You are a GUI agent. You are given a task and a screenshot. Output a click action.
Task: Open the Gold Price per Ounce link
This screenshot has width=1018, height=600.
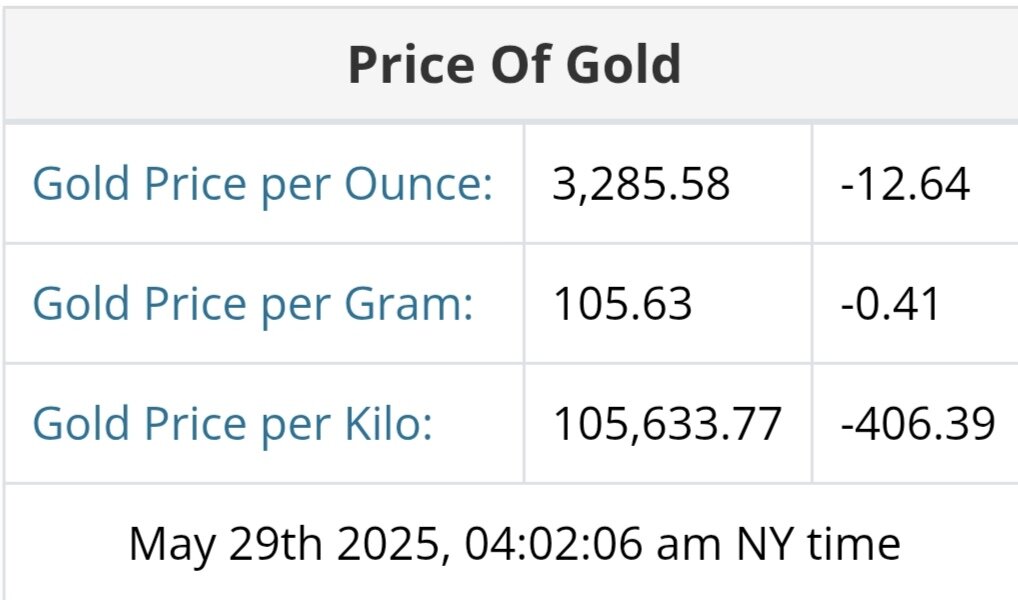pyautogui.click(x=262, y=185)
